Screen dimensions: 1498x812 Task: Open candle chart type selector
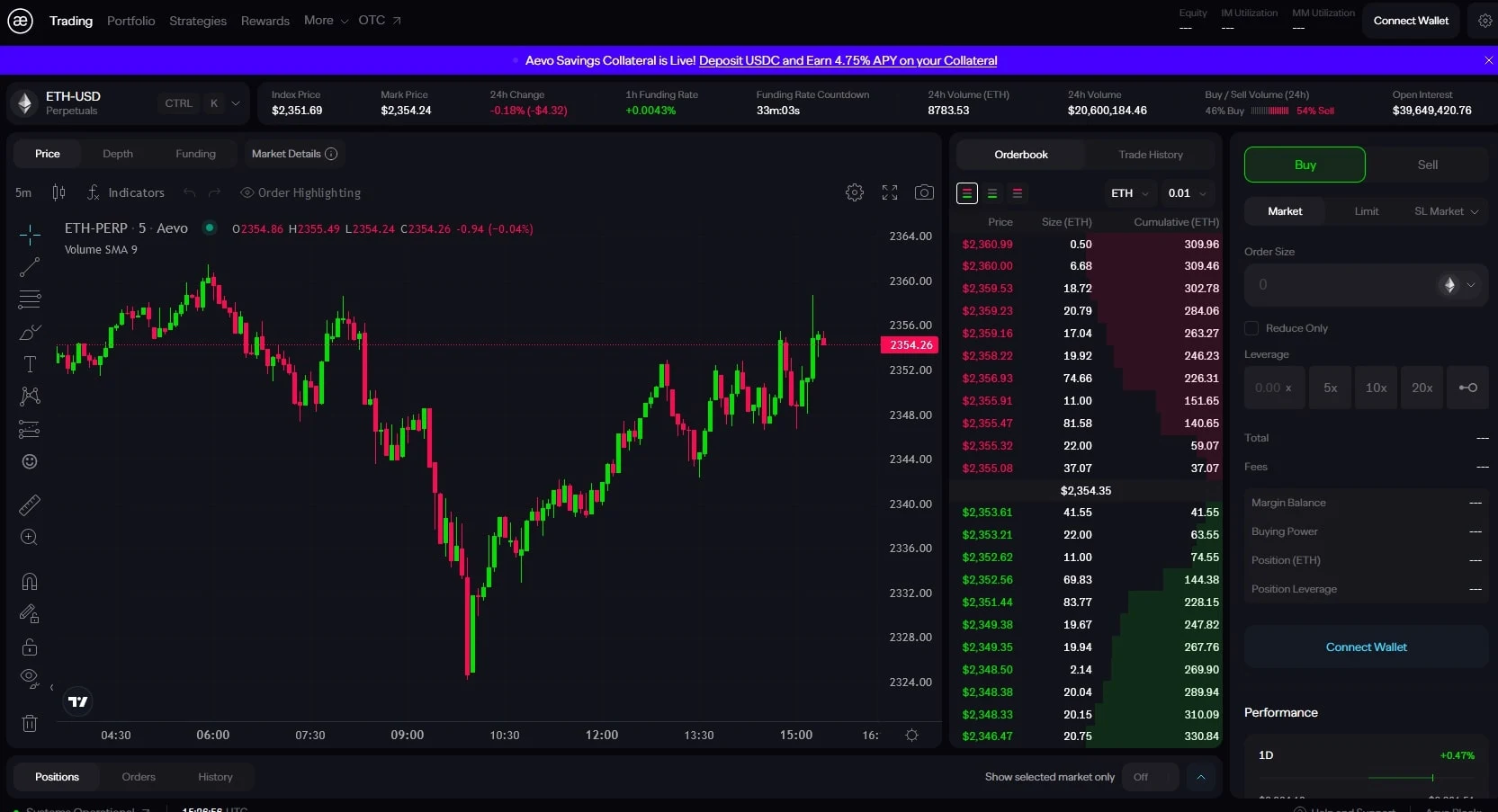(x=58, y=192)
